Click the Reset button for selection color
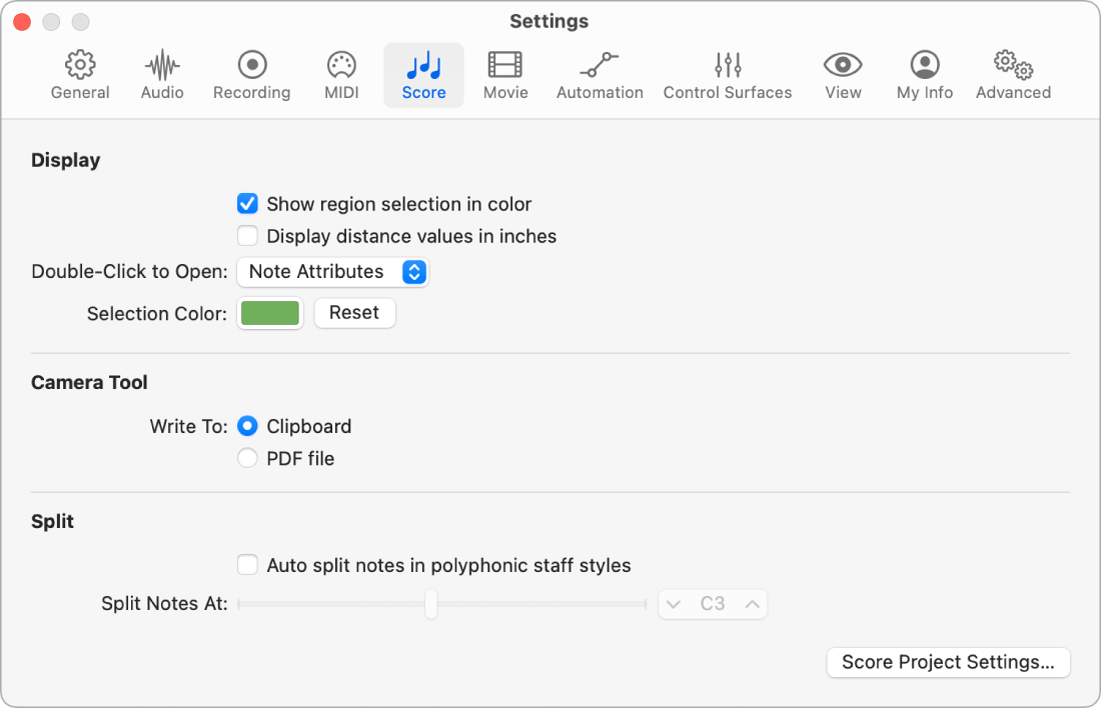 354,312
